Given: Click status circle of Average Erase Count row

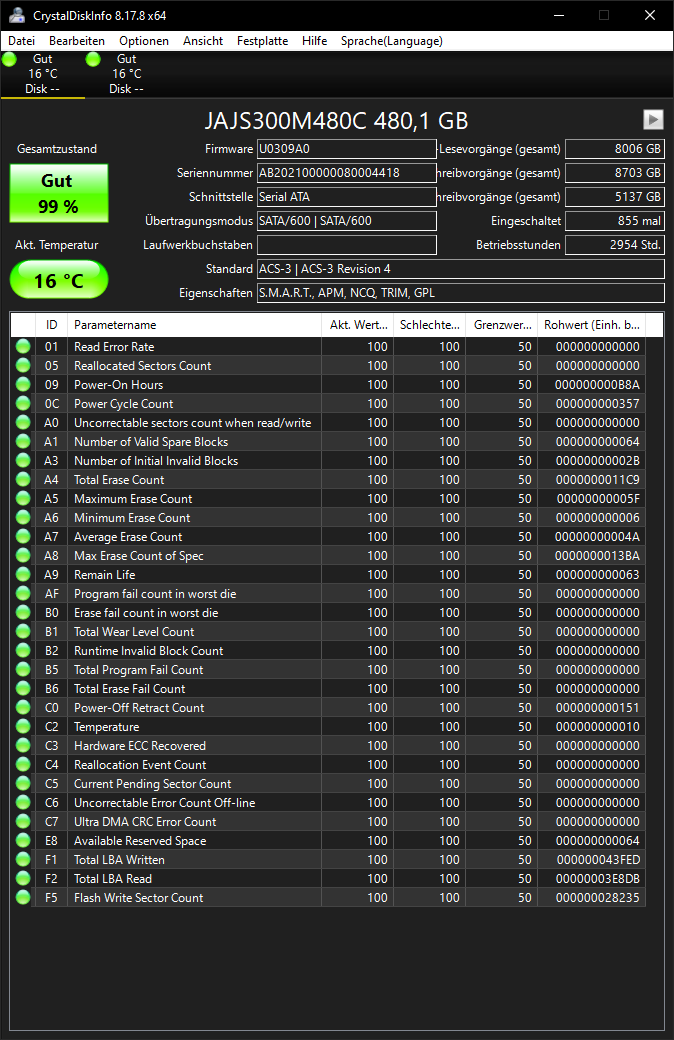Looking at the screenshot, I should (x=23, y=537).
